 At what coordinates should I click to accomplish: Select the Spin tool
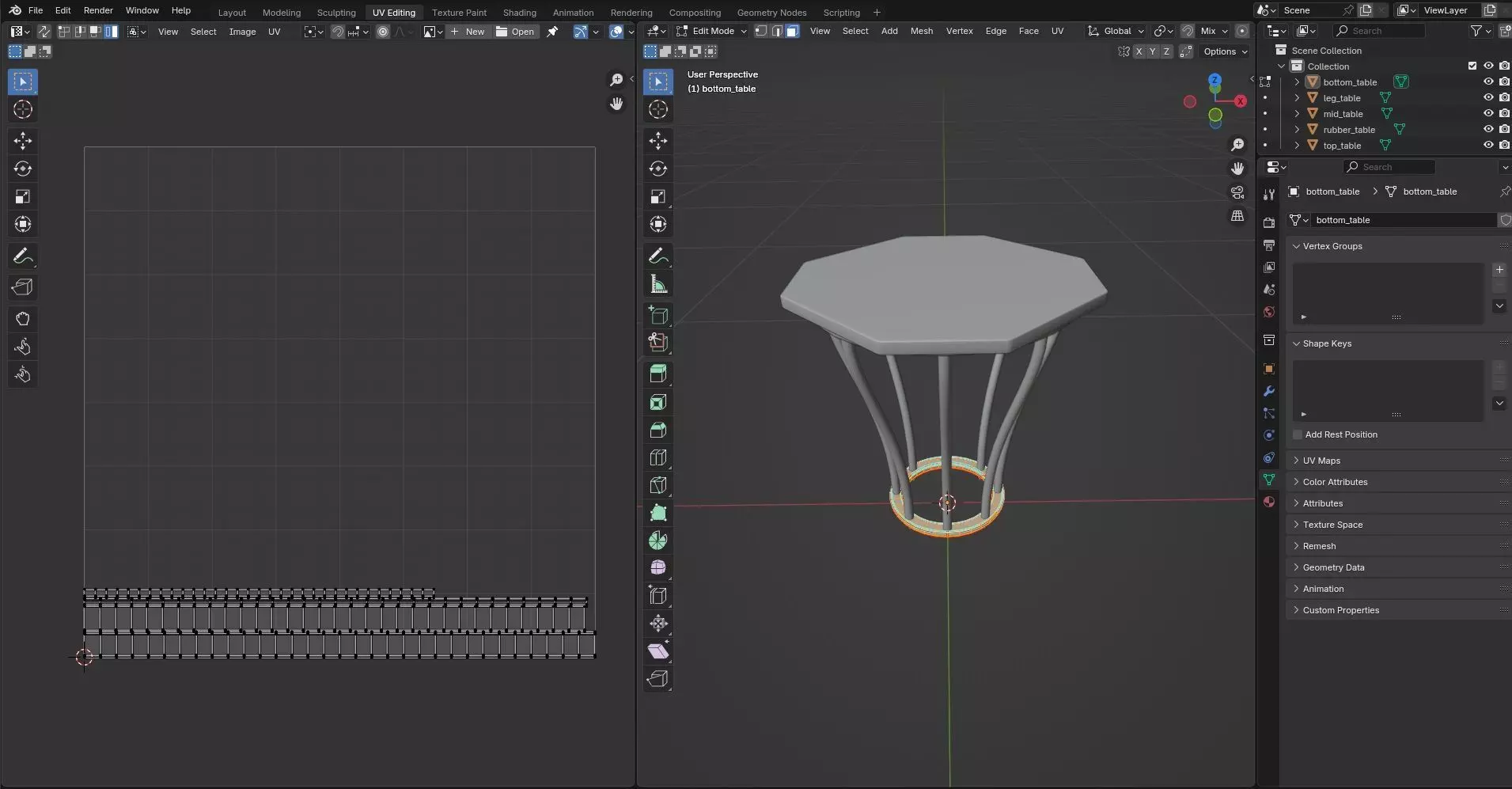(658, 541)
